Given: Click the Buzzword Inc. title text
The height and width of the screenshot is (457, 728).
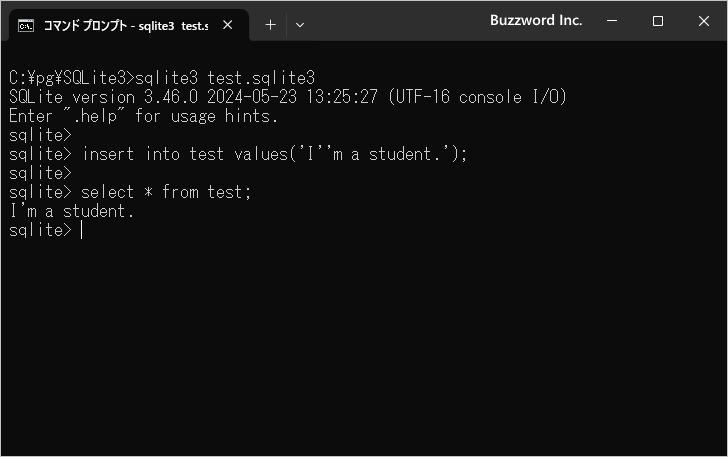Looking at the screenshot, I should [x=536, y=20].
